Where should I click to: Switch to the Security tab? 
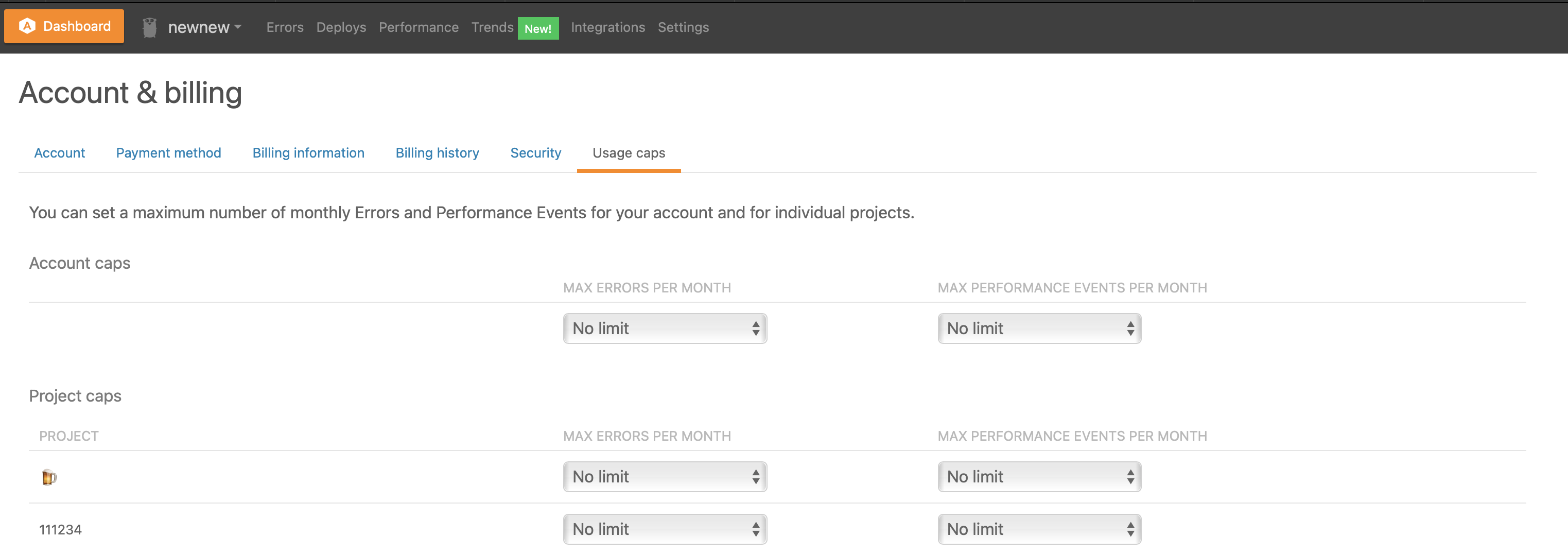pyautogui.click(x=536, y=153)
